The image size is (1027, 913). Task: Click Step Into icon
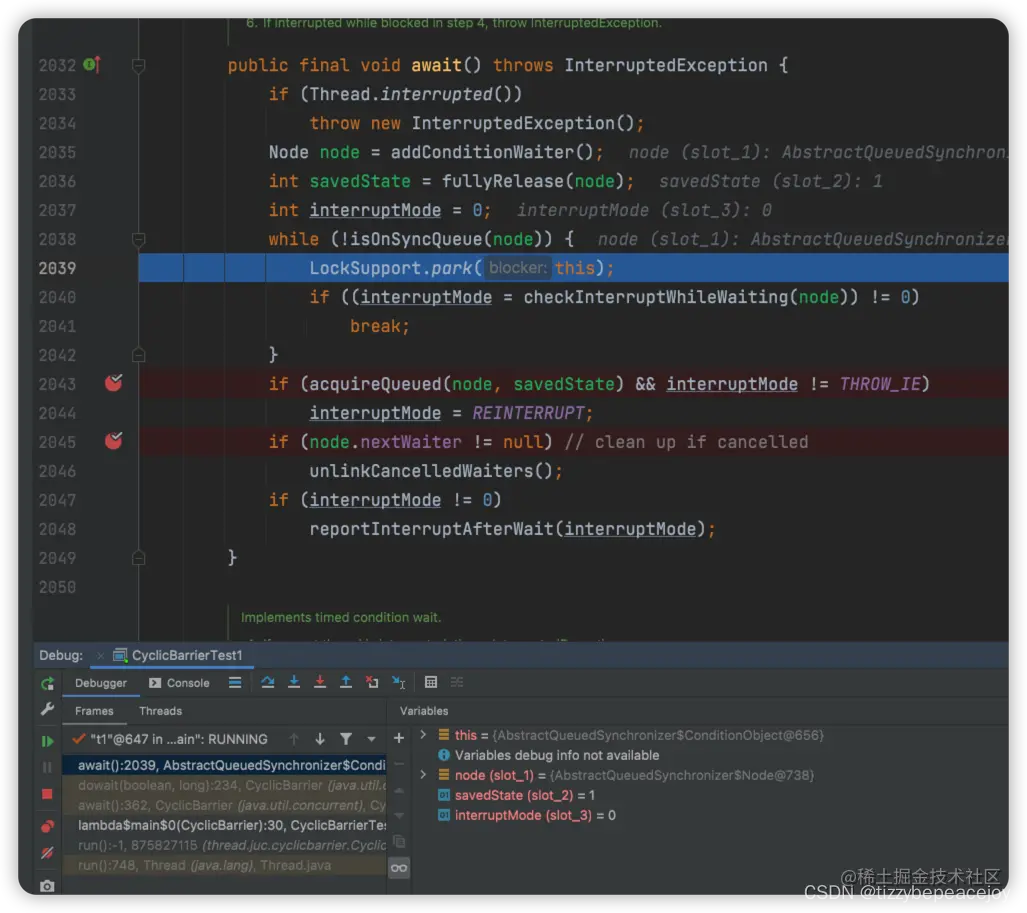(x=294, y=682)
